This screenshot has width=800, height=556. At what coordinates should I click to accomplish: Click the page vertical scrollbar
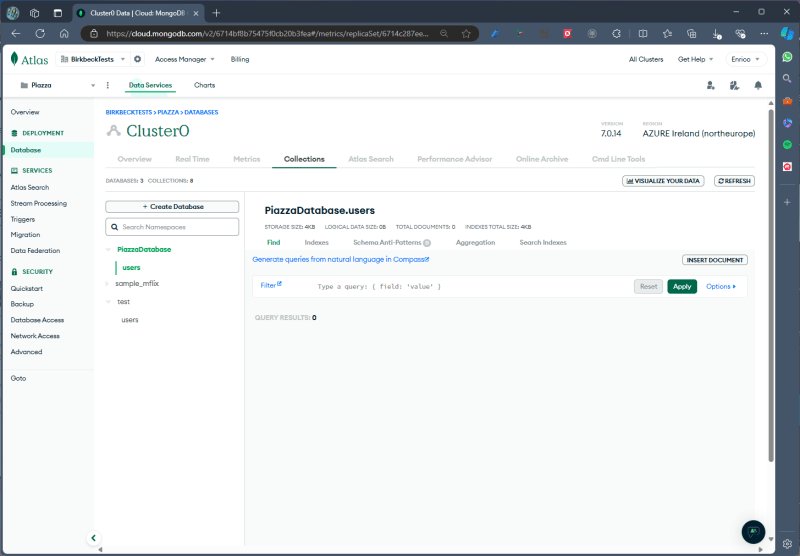point(770,286)
